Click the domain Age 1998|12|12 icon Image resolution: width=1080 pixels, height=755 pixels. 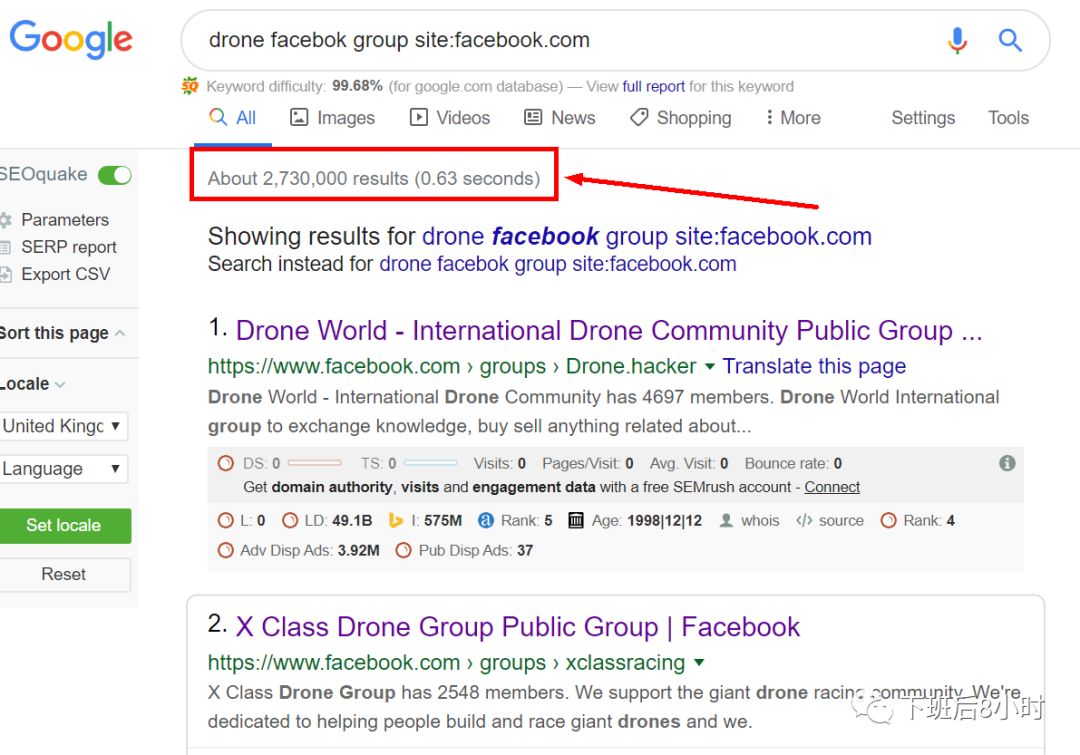point(576,520)
